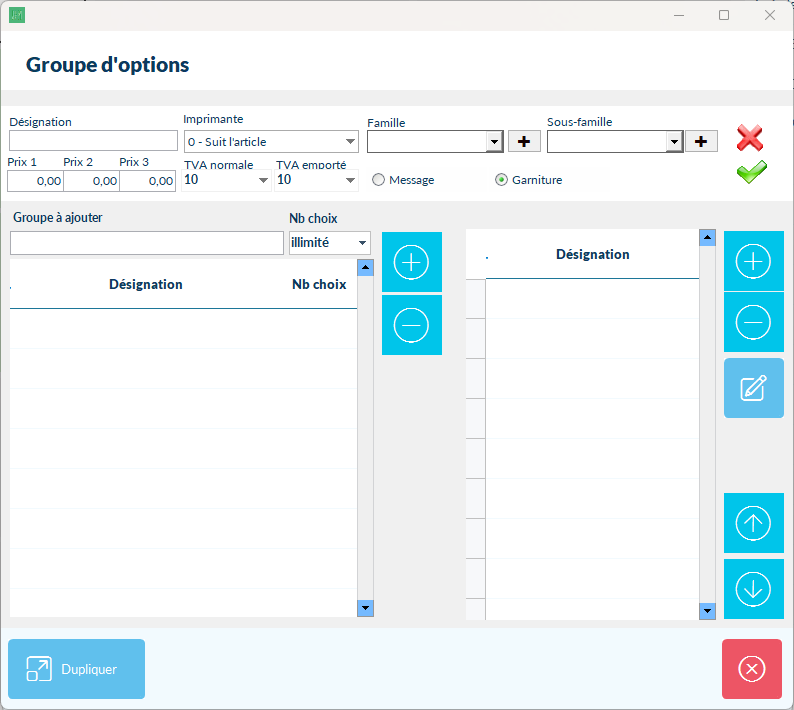Select the Message radio button
The height and width of the screenshot is (710, 794).
point(378,180)
